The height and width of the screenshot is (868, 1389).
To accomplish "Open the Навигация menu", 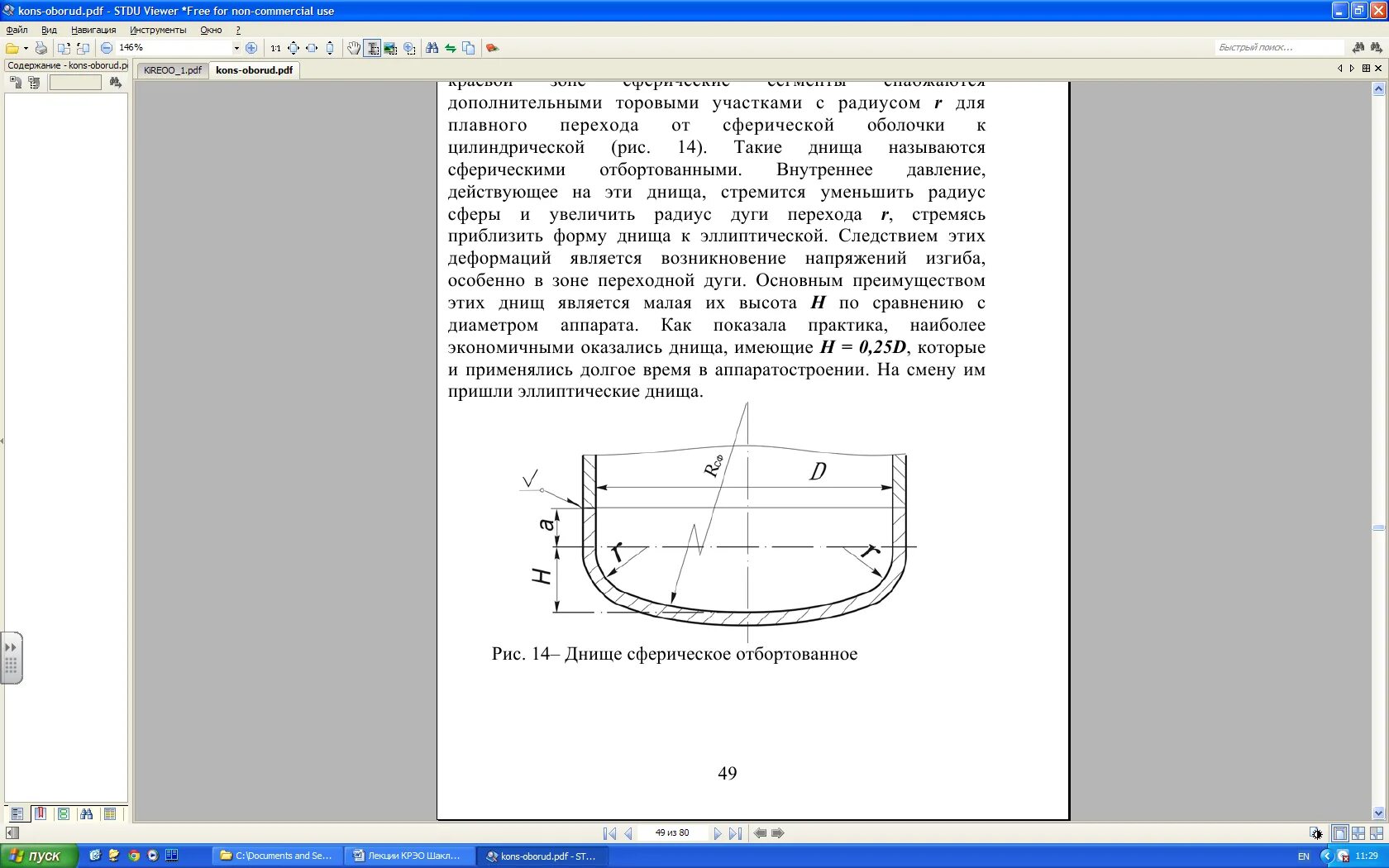I will pos(93,30).
